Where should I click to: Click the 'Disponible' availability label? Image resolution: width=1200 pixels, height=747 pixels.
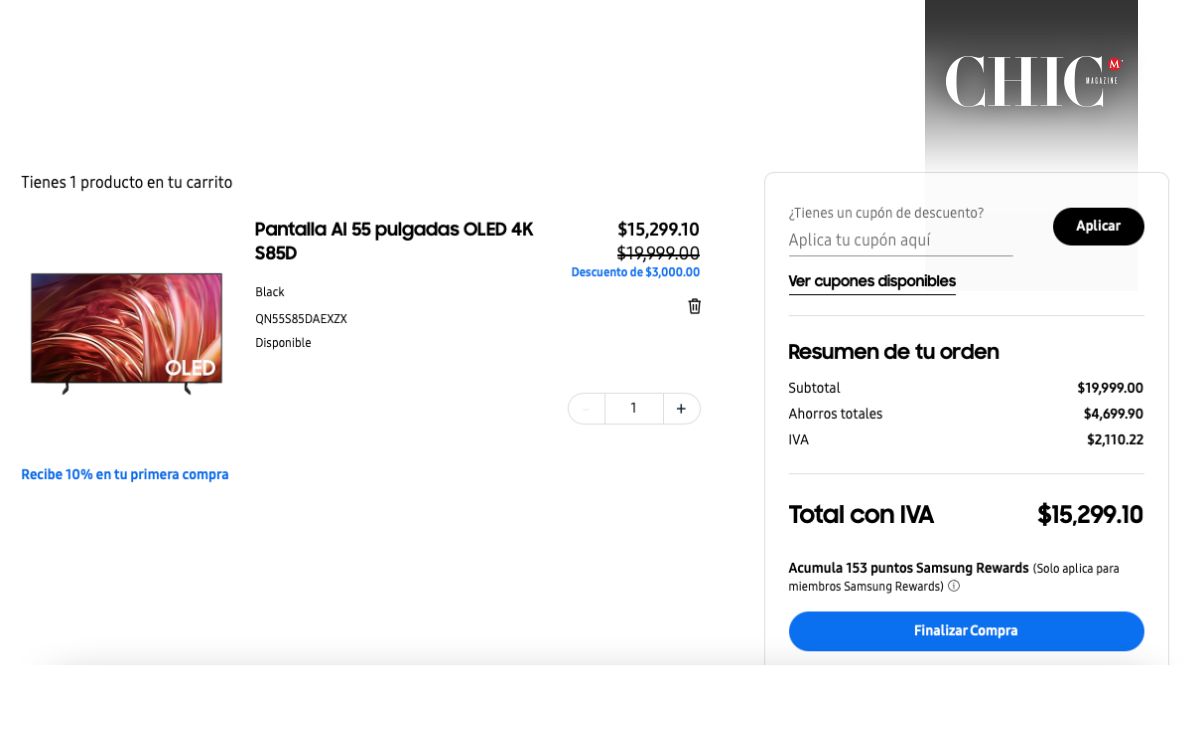click(283, 343)
